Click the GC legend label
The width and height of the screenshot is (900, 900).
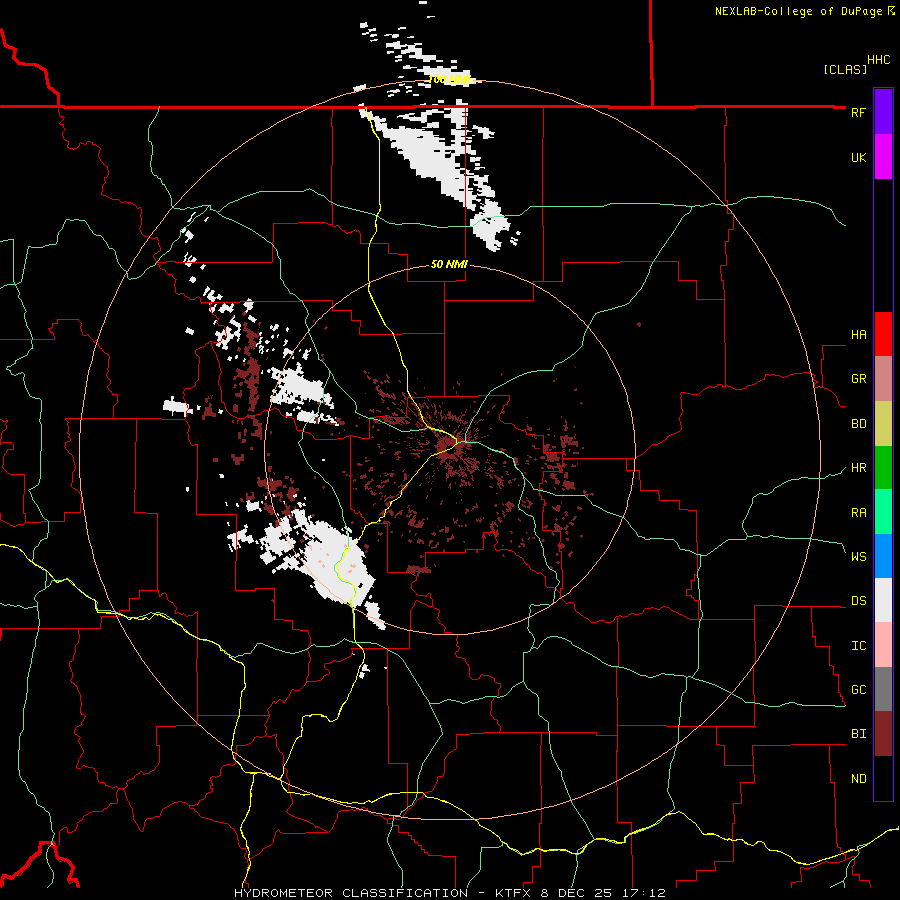click(x=859, y=690)
